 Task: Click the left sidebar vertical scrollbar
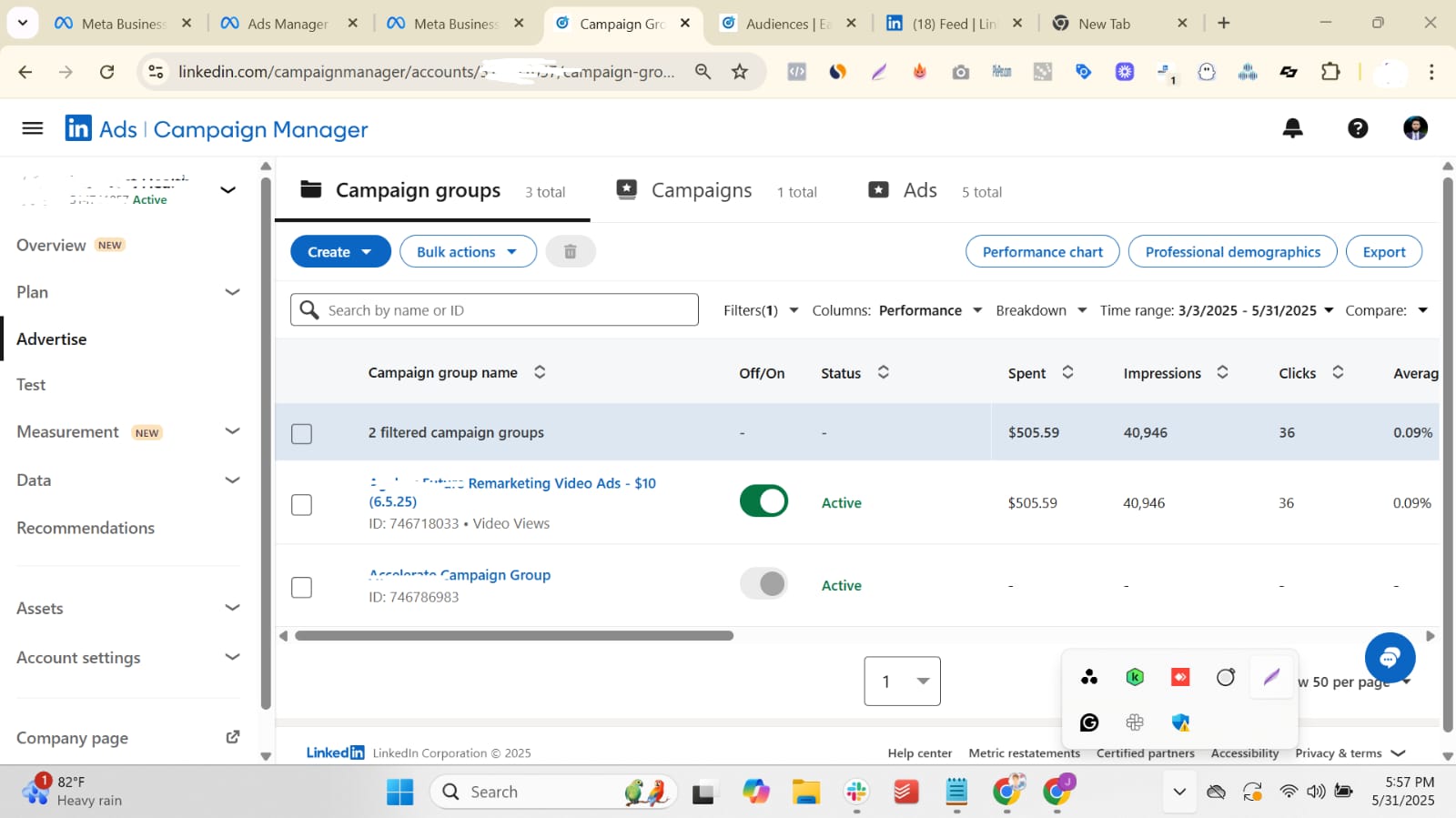coord(266,443)
